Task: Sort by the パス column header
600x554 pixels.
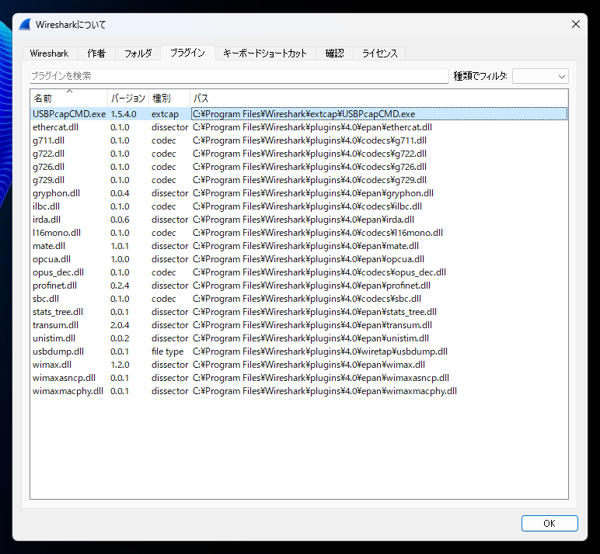Action: [378, 98]
